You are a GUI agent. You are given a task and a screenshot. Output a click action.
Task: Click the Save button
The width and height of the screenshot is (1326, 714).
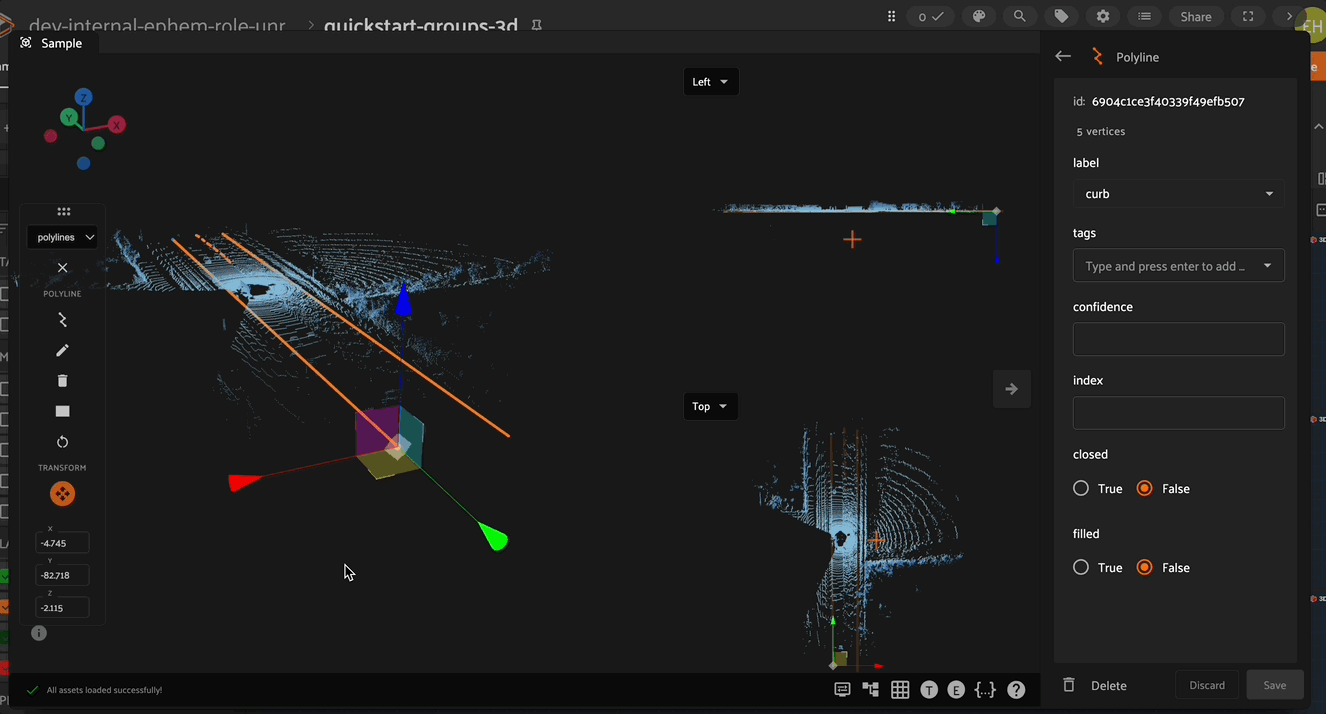[1275, 684]
